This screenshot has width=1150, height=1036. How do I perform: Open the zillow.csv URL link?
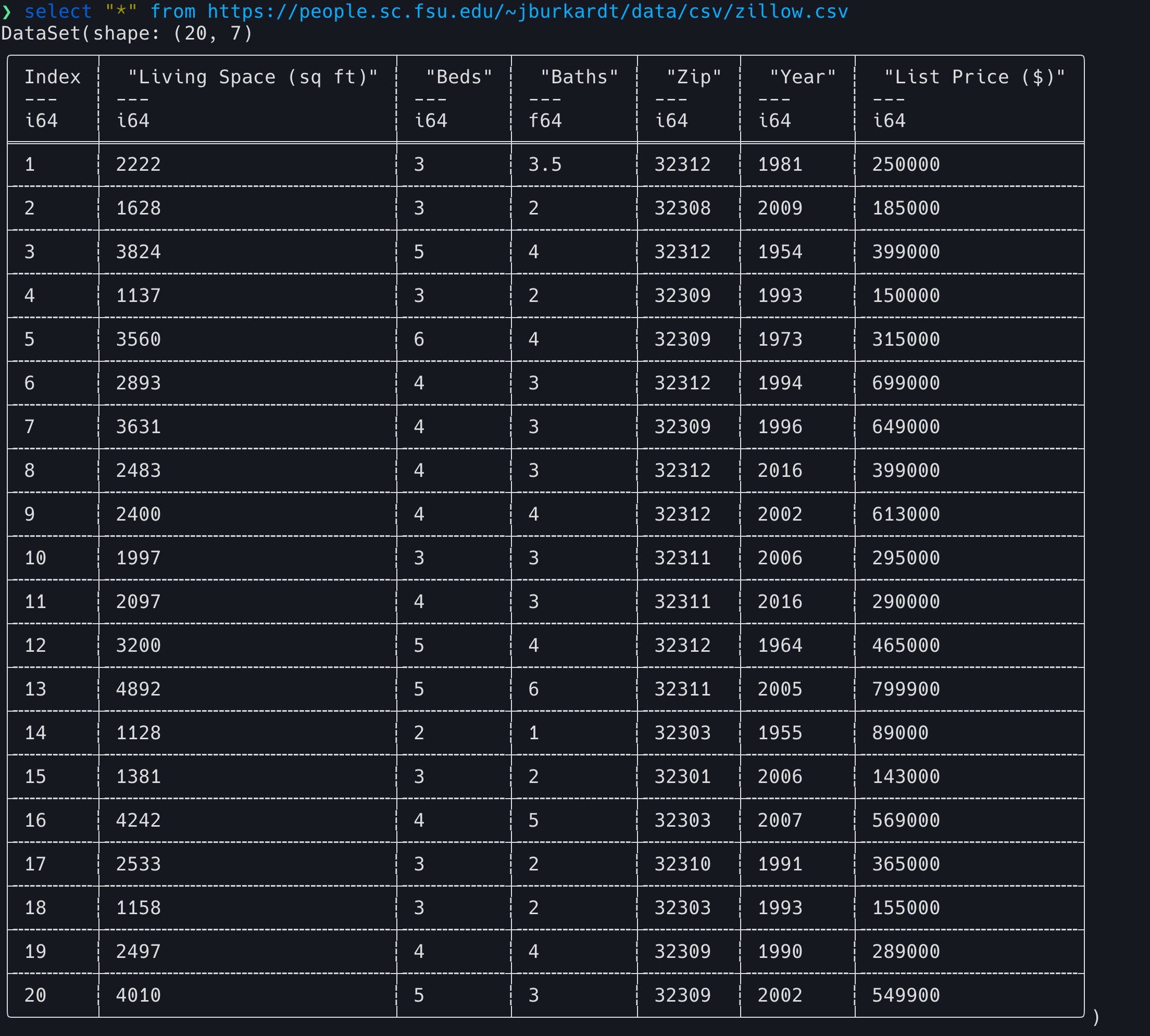pos(528,12)
